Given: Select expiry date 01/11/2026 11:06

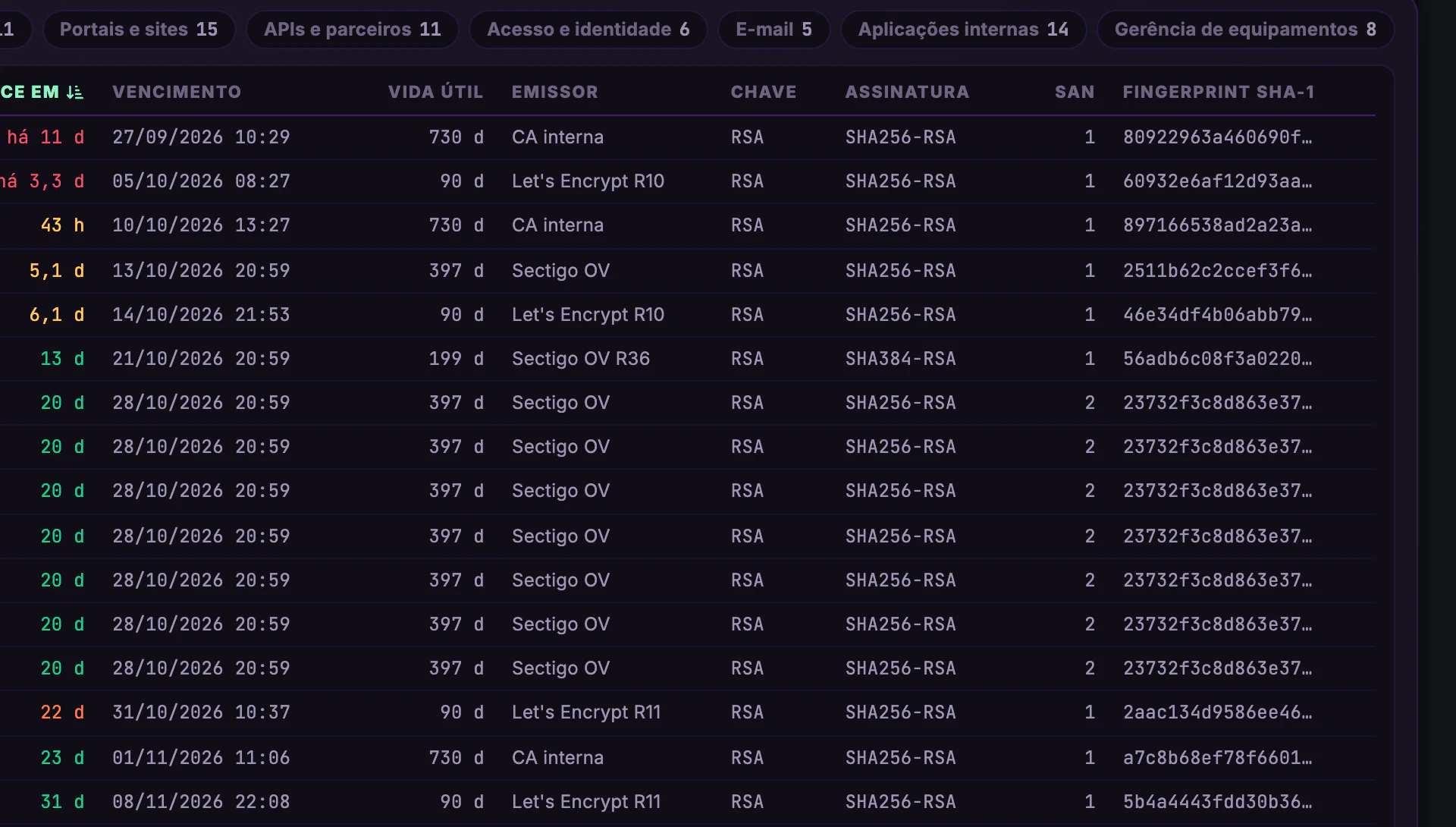Looking at the screenshot, I should 201,758.
